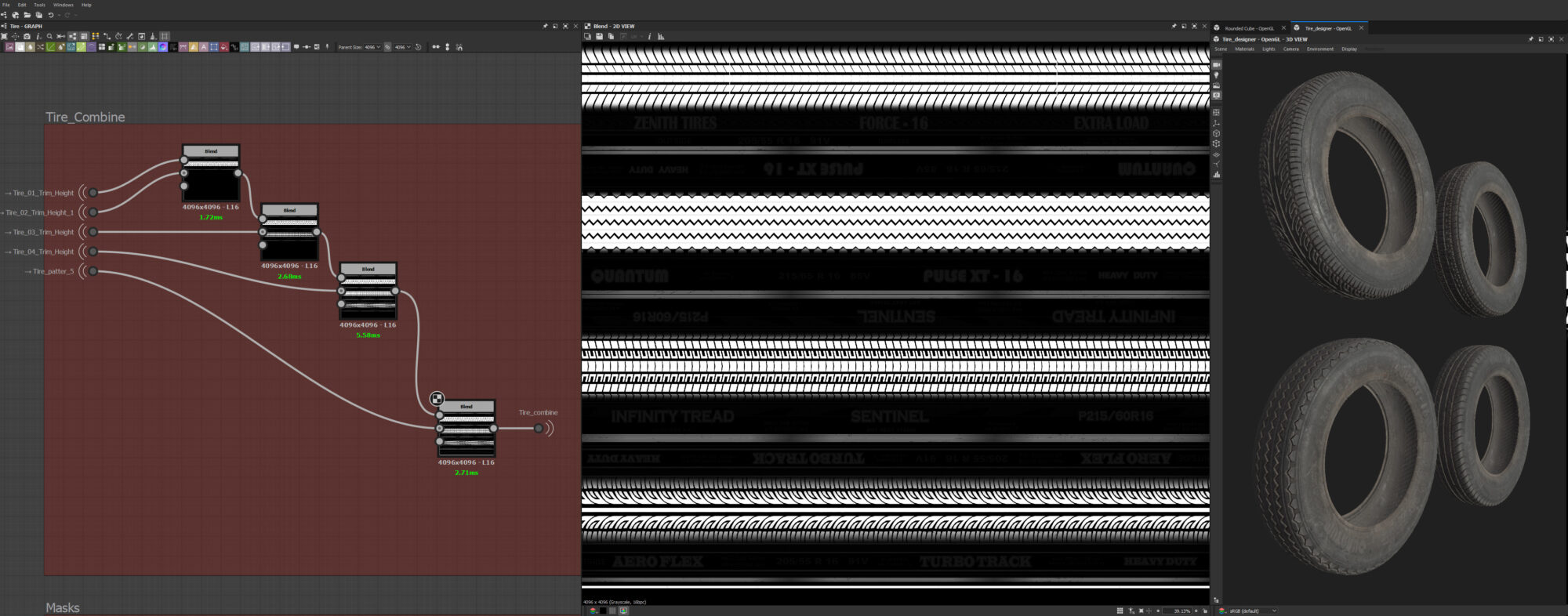1568x616 pixels.
Task: Click the Tire_01_Trim_Height input connector
Action: click(x=93, y=193)
